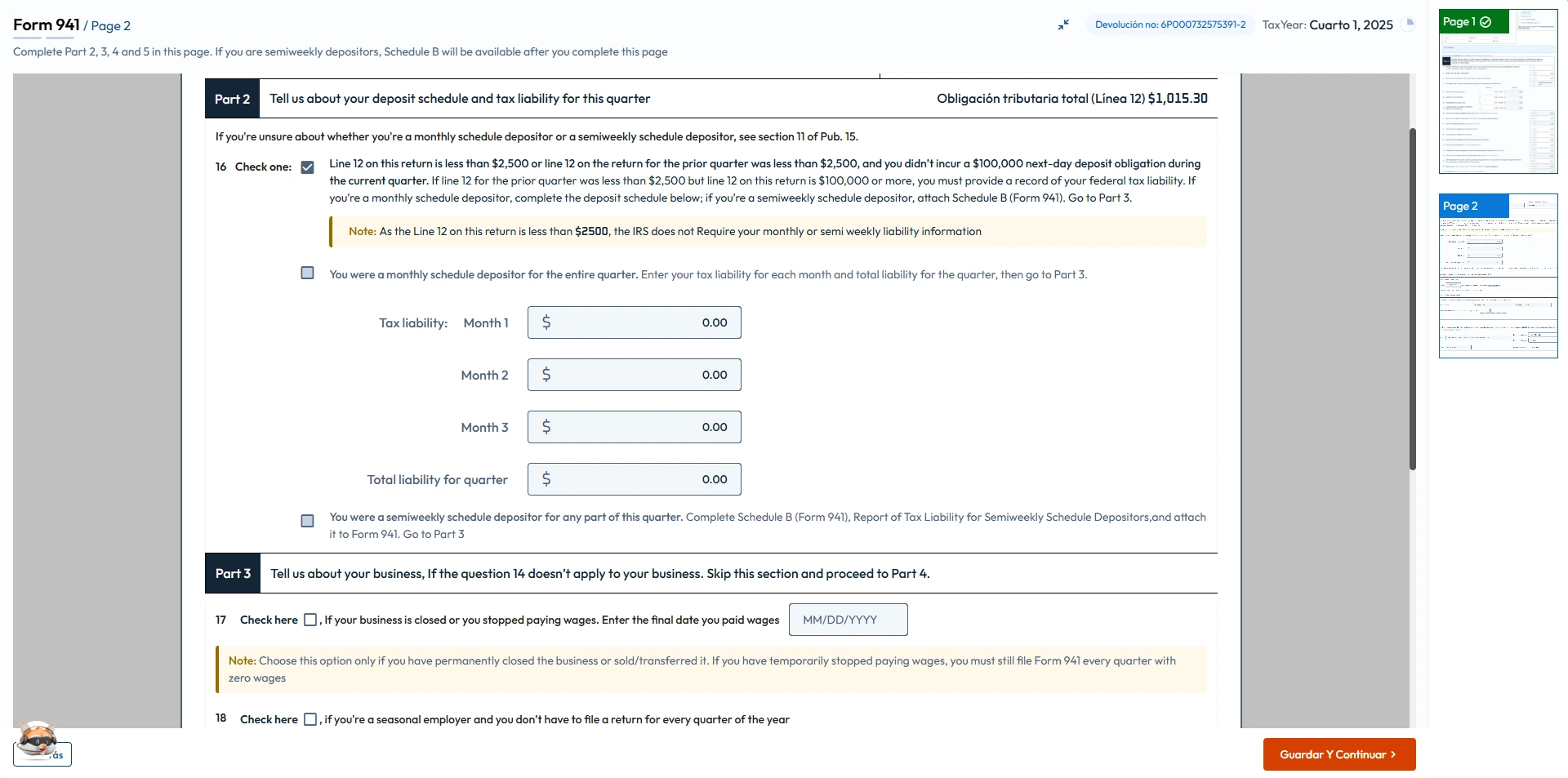Click the 'section 11 of Pub. 15' instruction text

click(798, 136)
